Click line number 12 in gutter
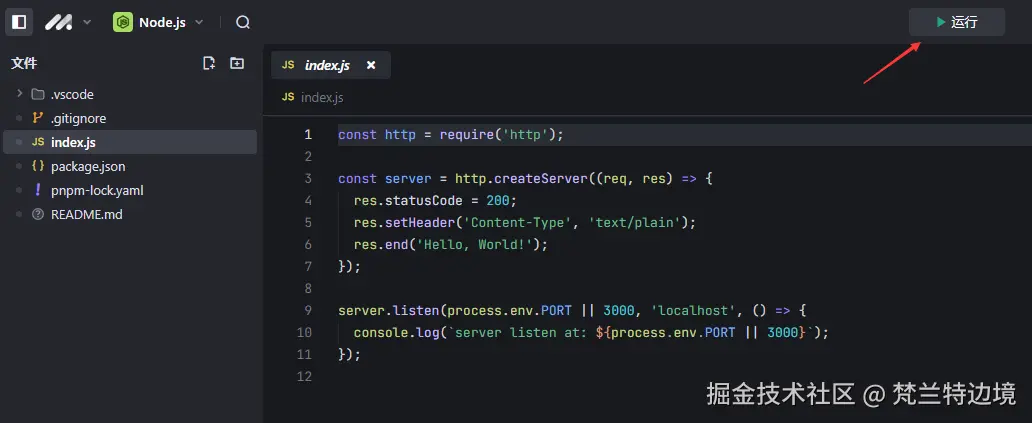 pyautogui.click(x=303, y=376)
